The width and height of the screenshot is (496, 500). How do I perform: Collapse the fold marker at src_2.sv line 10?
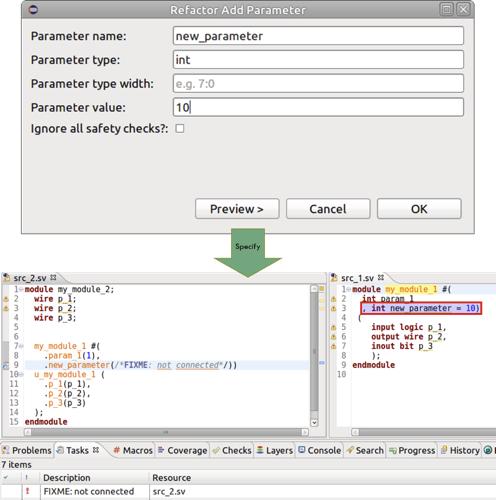tap(21, 374)
